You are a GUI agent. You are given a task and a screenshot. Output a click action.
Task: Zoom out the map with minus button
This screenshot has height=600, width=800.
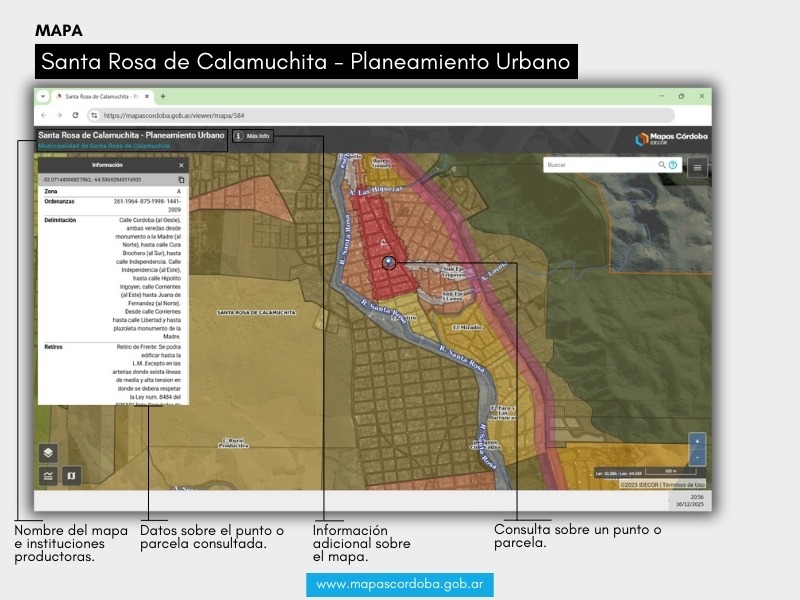coord(697,458)
